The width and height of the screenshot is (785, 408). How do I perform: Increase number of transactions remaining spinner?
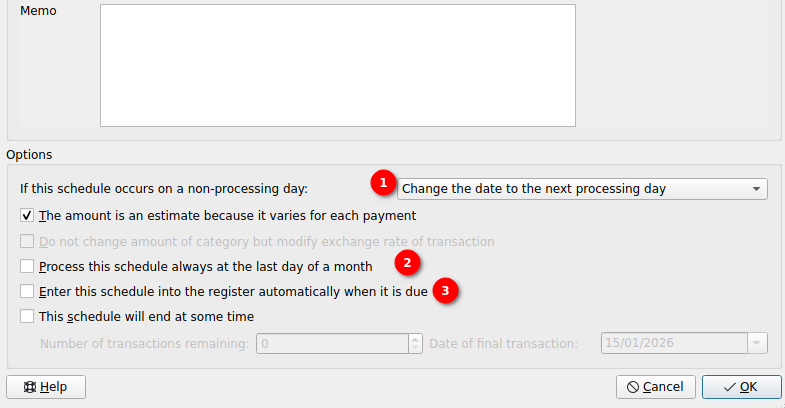coord(415,338)
